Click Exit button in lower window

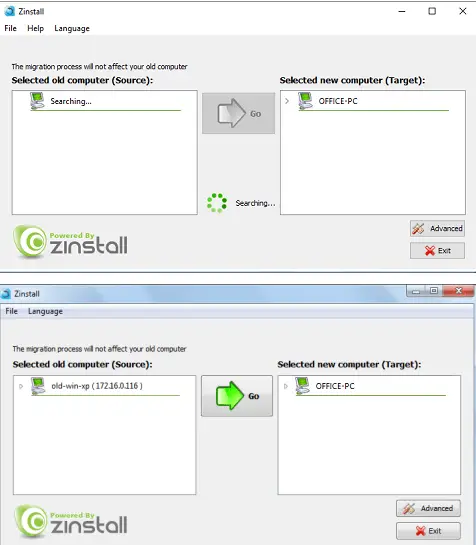(428, 531)
